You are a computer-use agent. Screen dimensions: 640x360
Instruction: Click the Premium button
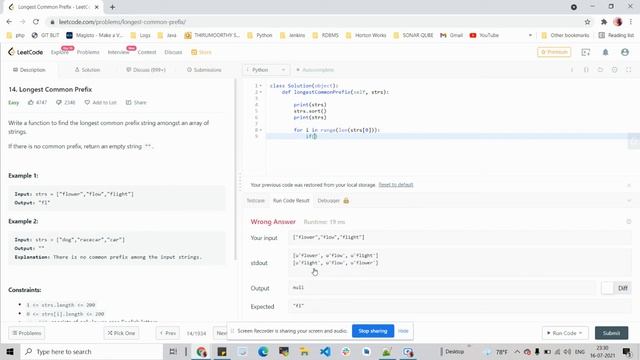tap(554, 52)
